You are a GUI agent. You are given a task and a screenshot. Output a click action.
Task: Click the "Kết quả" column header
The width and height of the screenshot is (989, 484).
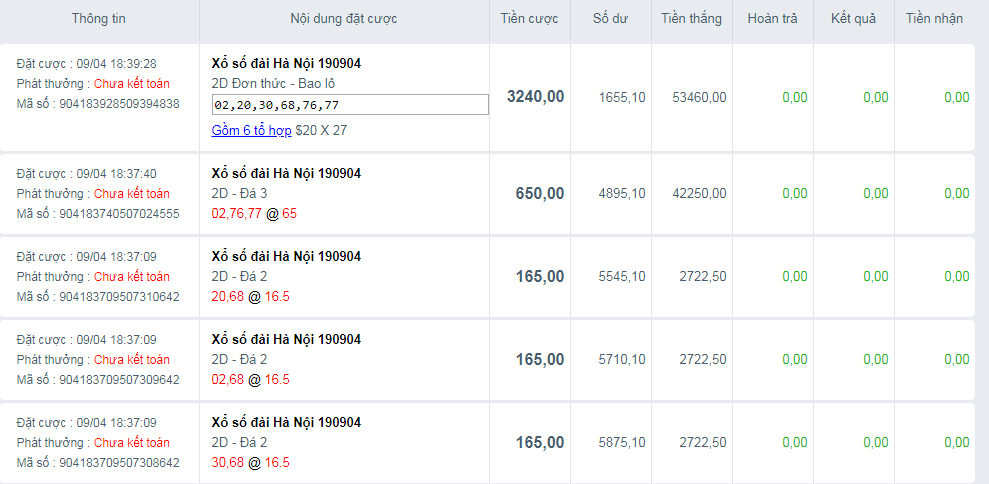(x=846, y=19)
